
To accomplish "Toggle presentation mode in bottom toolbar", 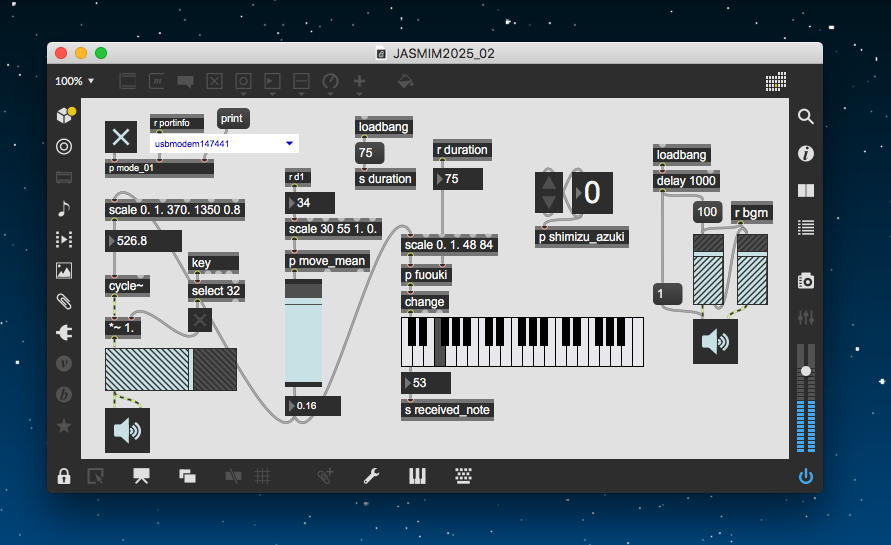I will 141,476.
